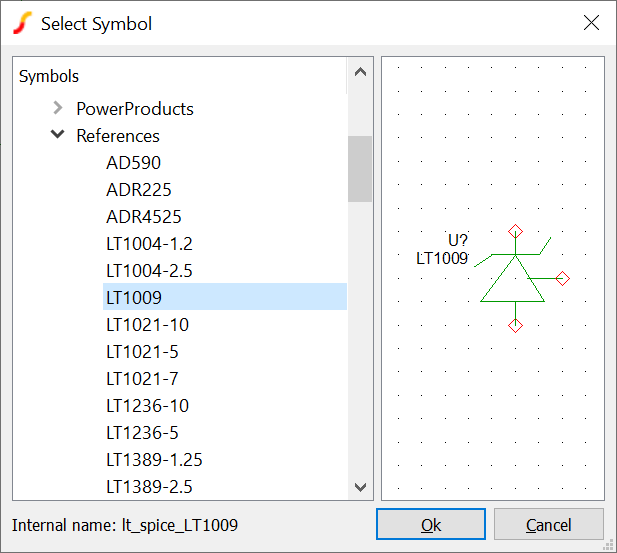Image resolution: width=617 pixels, height=553 pixels.
Task: Choose LT1389-1.25 symbol
Action: pos(154,459)
